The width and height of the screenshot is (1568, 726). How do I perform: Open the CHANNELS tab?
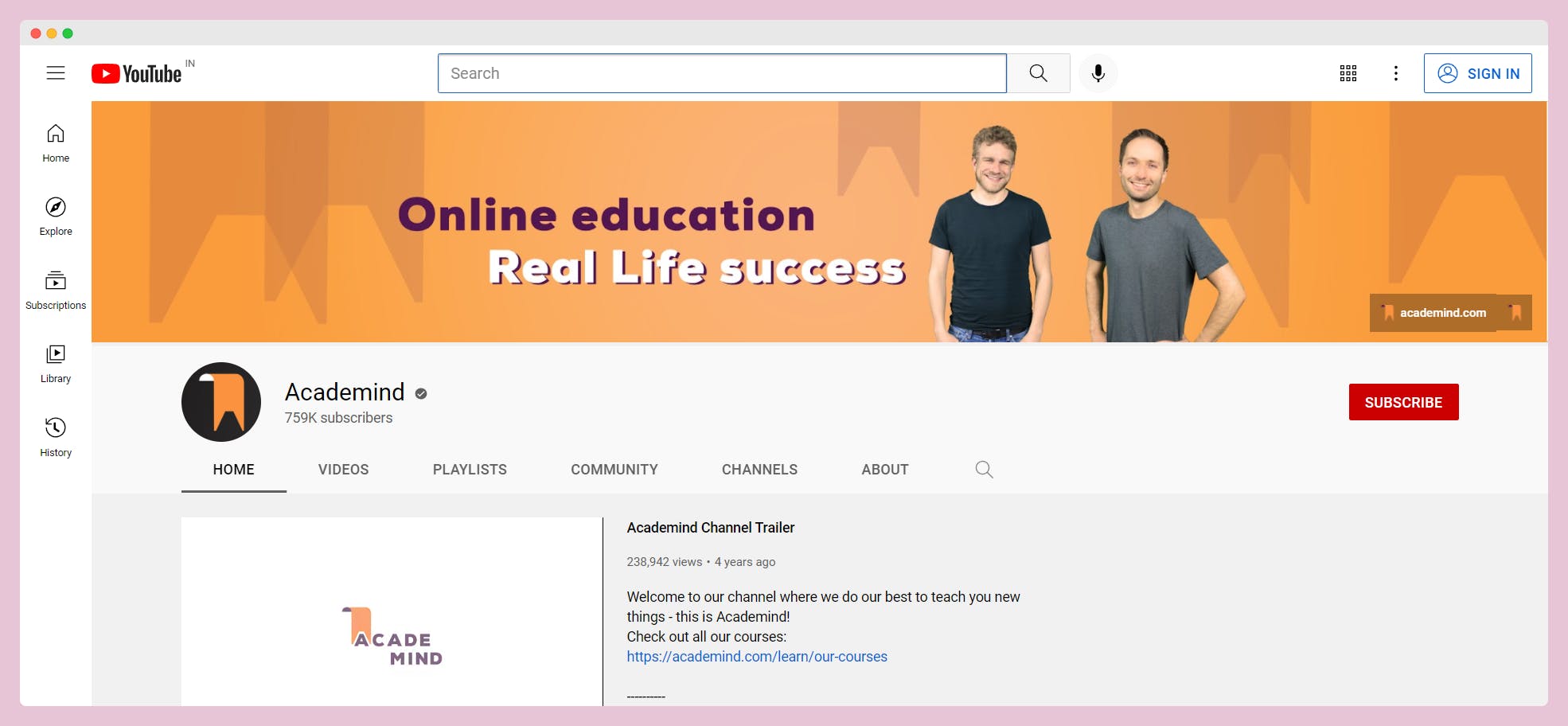click(x=759, y=470)
